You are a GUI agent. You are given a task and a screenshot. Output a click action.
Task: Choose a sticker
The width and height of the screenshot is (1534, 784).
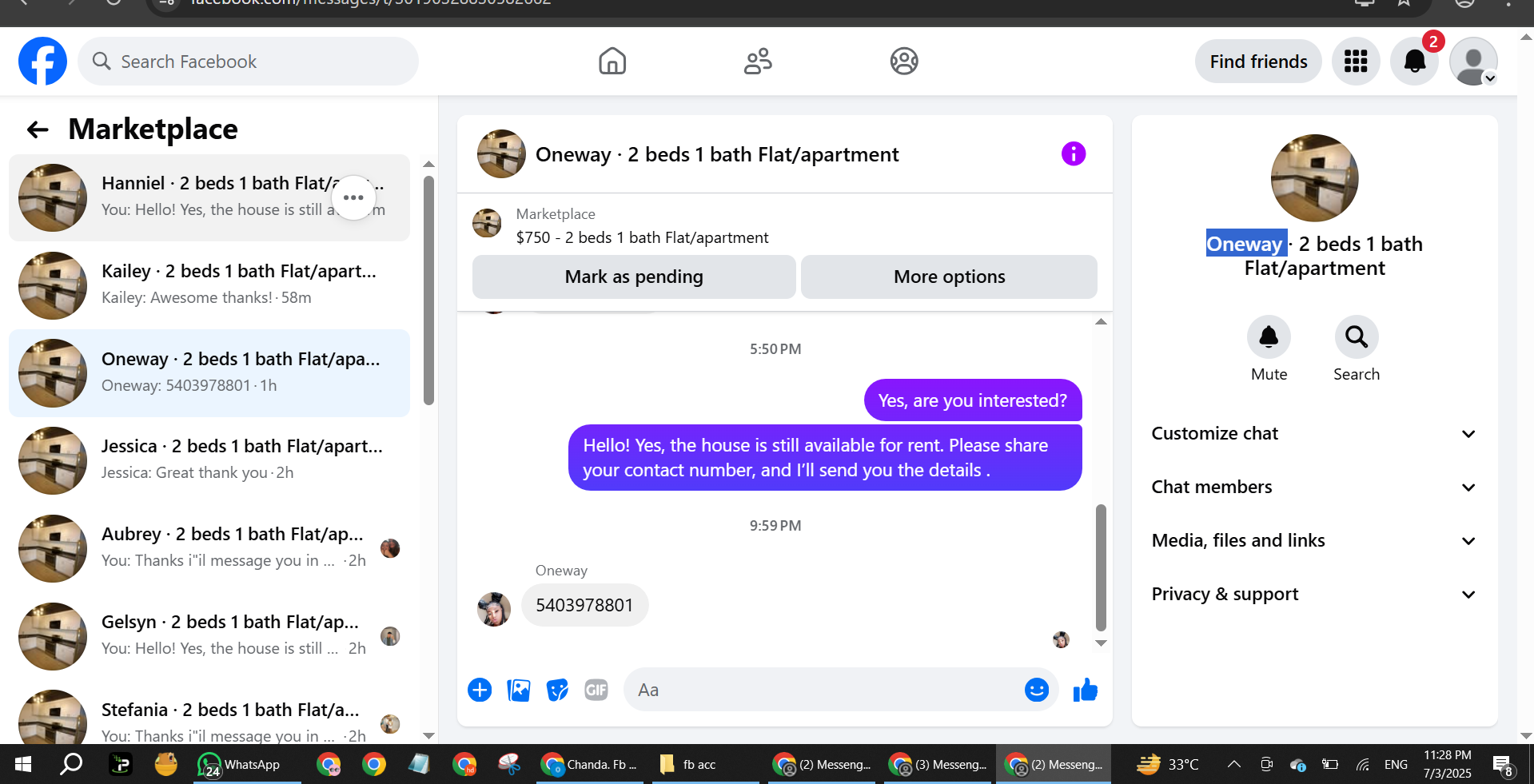coord(557,690)
